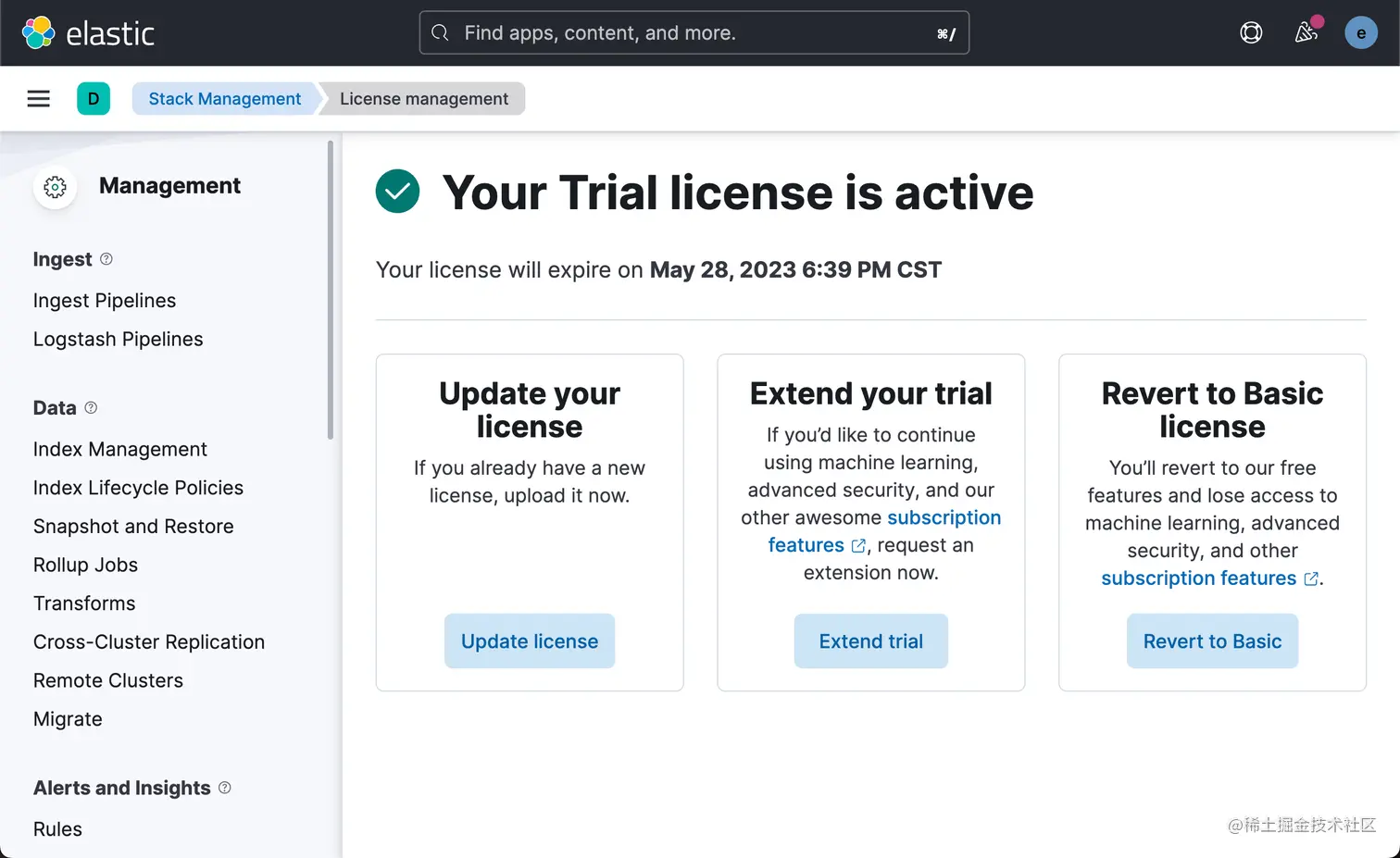Open user profile avatar 'e'

coord(1361,33)
